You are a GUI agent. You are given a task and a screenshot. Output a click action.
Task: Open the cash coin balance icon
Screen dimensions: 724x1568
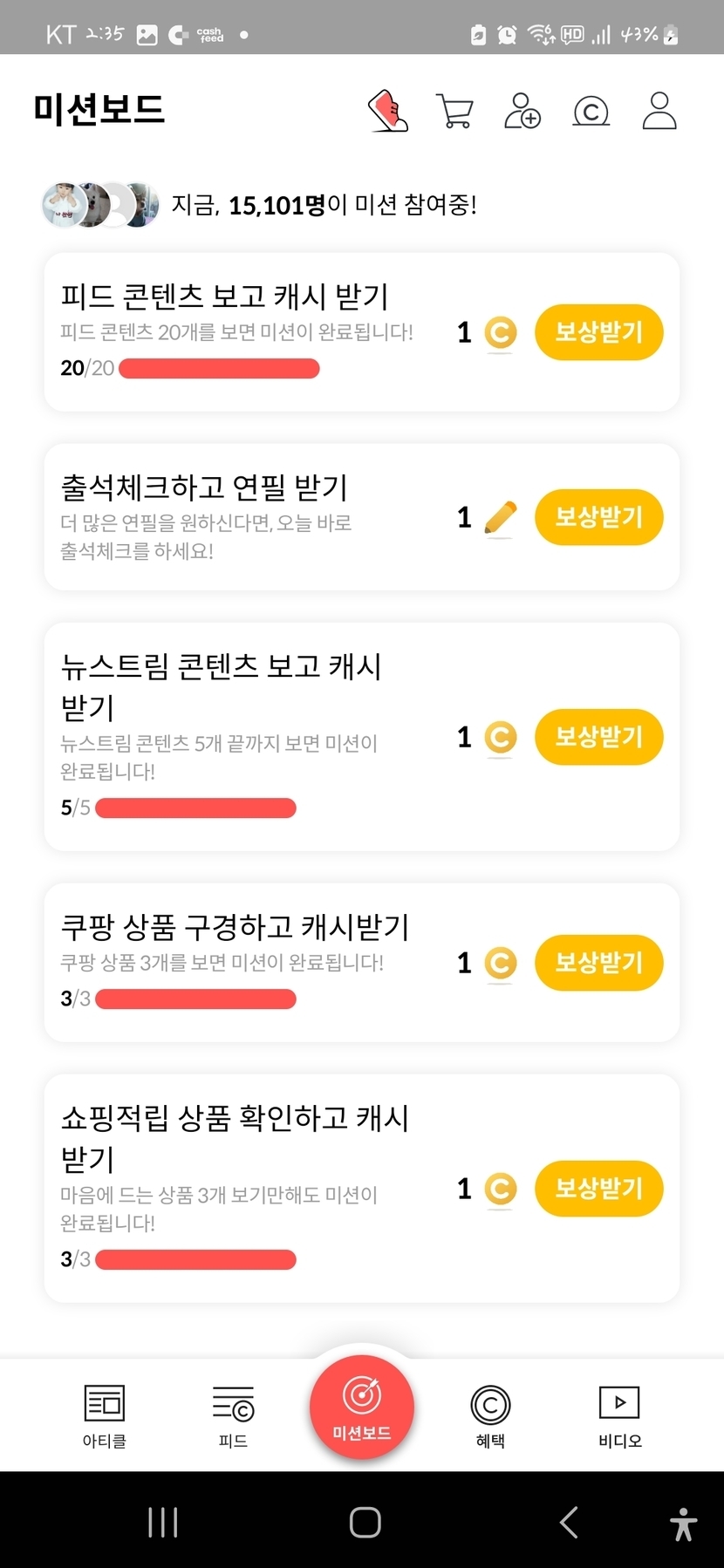click(x=591, y=112)
